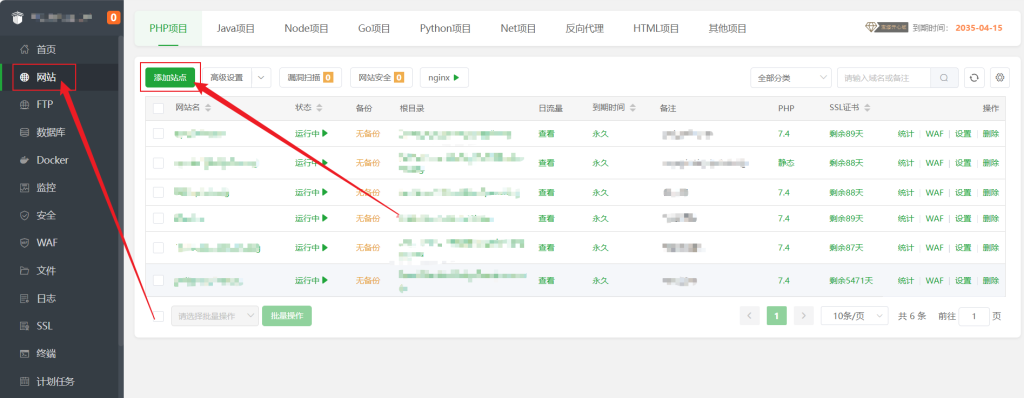Open the table column settings gear
Viewport: 1024px width, 398px height.
(1000, 78)
